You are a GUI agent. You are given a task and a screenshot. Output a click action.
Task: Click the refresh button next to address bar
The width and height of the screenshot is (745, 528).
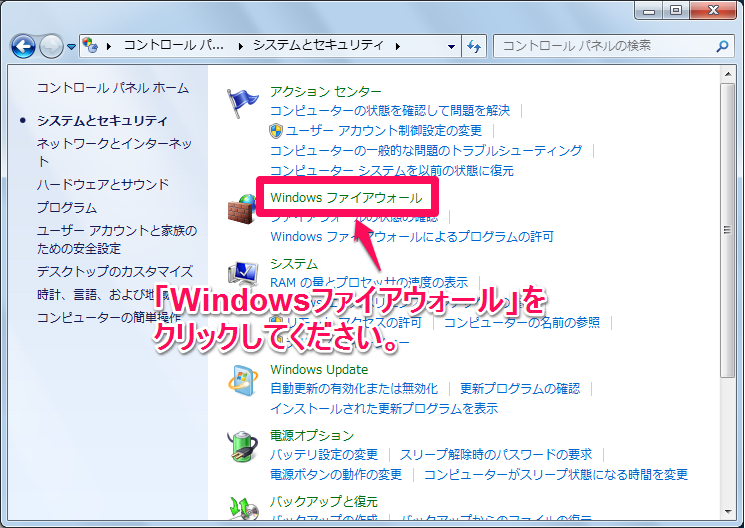point(474,46)
